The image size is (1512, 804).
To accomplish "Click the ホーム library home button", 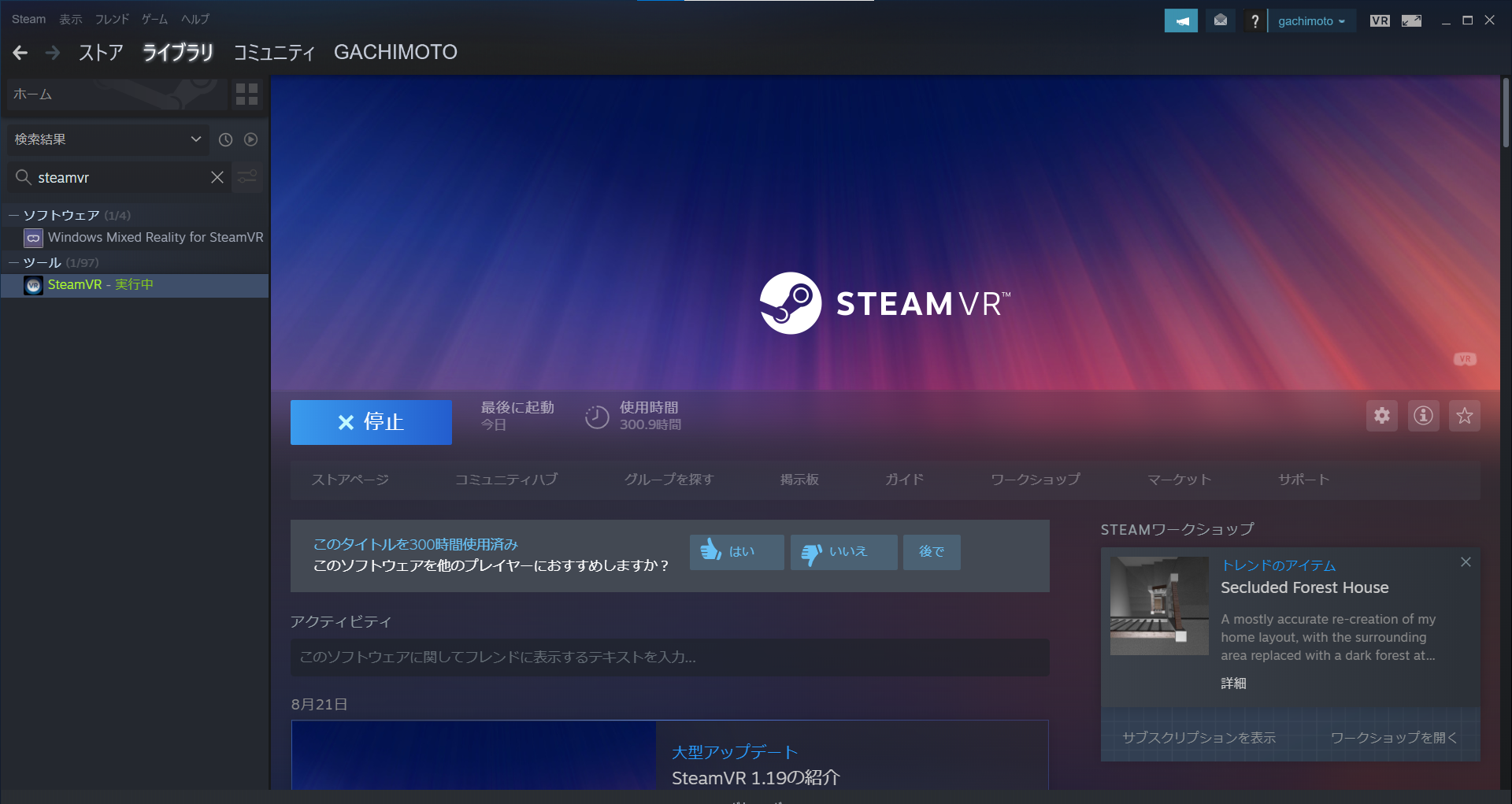I will [117, 94].
